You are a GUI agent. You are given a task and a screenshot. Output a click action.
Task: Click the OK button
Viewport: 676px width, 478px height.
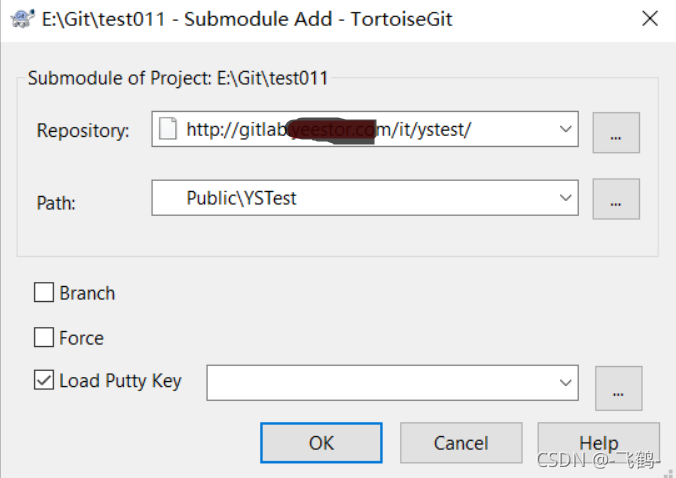click(321, 442)
